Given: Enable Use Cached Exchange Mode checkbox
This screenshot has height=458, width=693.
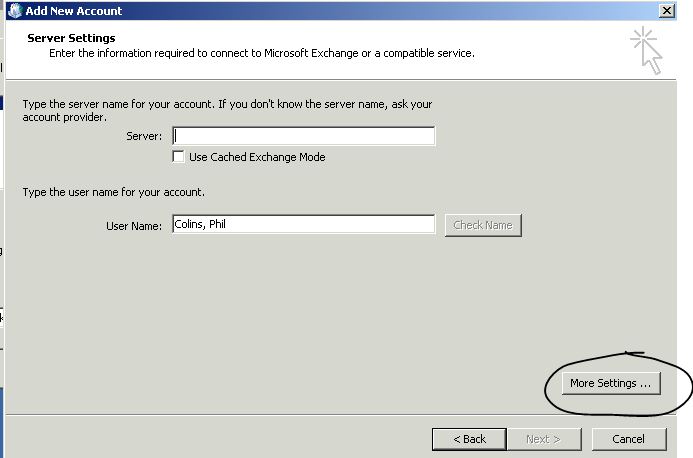Looking at the screenshot, I should coord(178,156).
